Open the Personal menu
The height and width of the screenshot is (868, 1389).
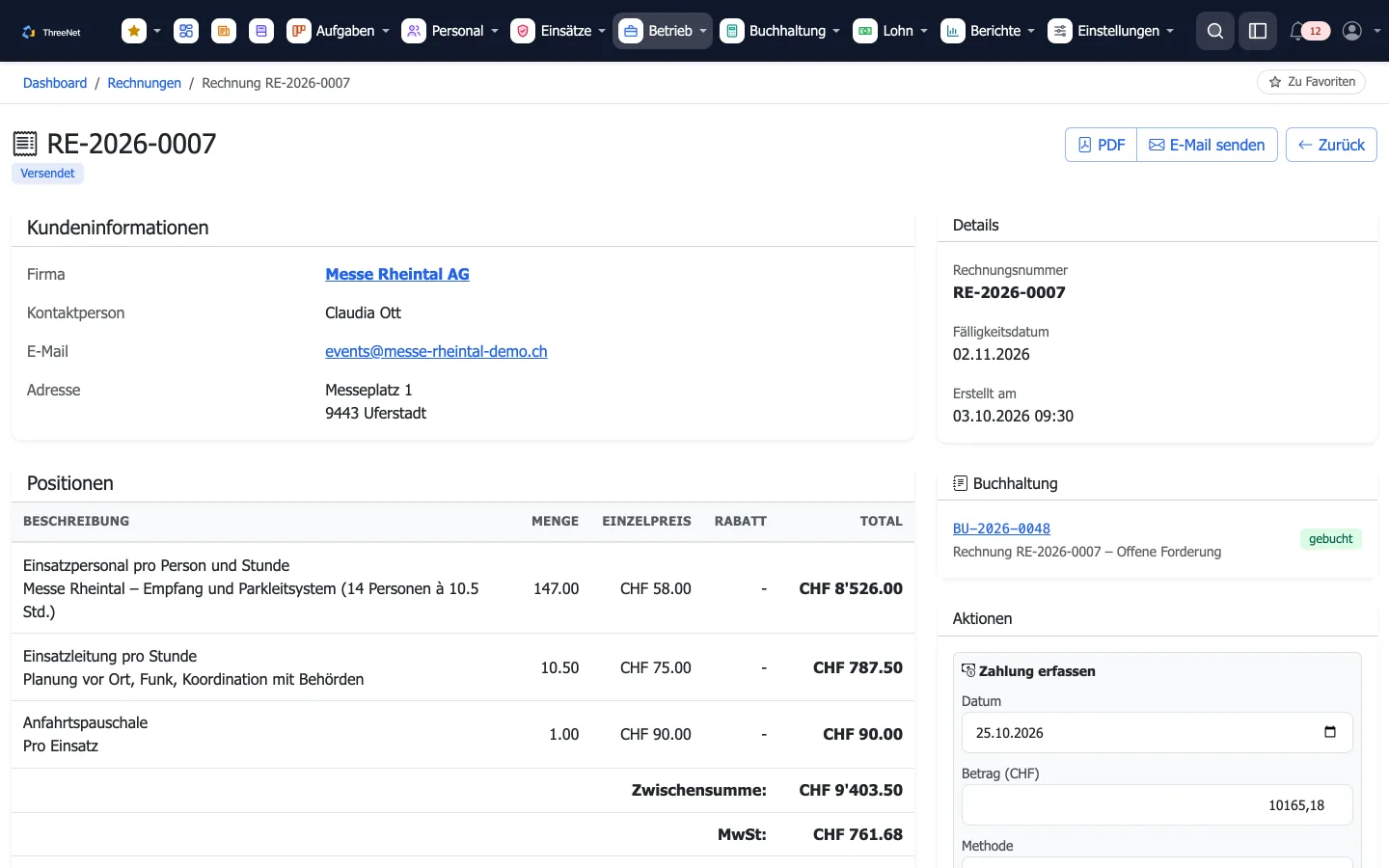(x=450, y=31)
